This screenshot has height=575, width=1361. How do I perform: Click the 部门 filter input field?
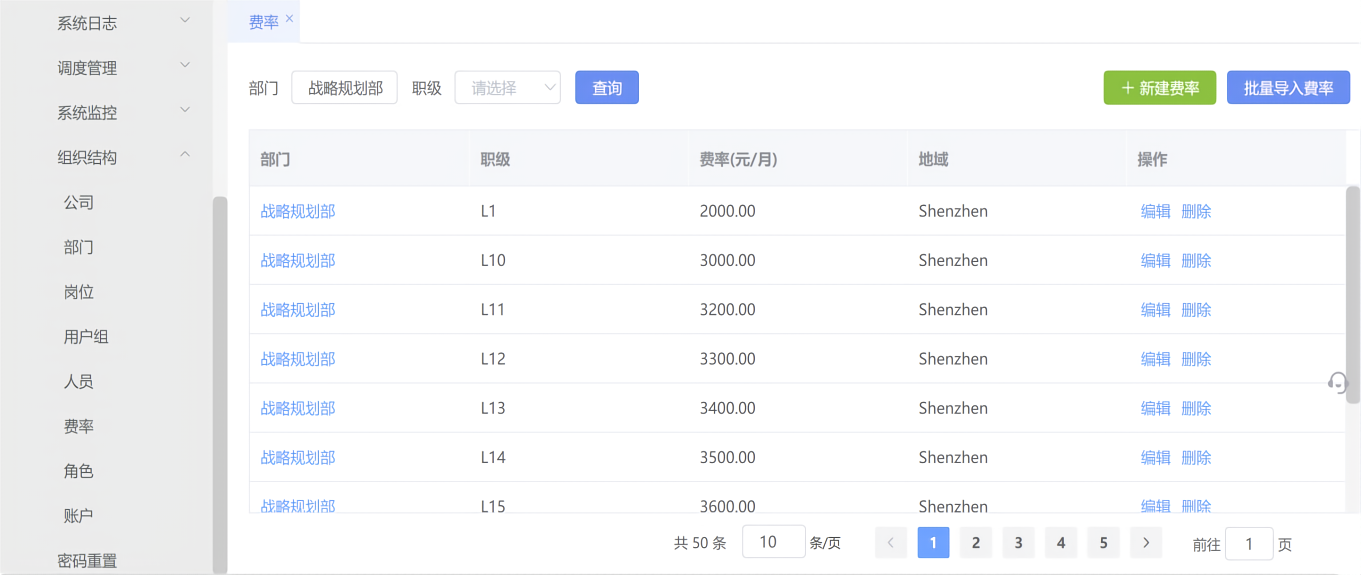(x=345, y=88)
